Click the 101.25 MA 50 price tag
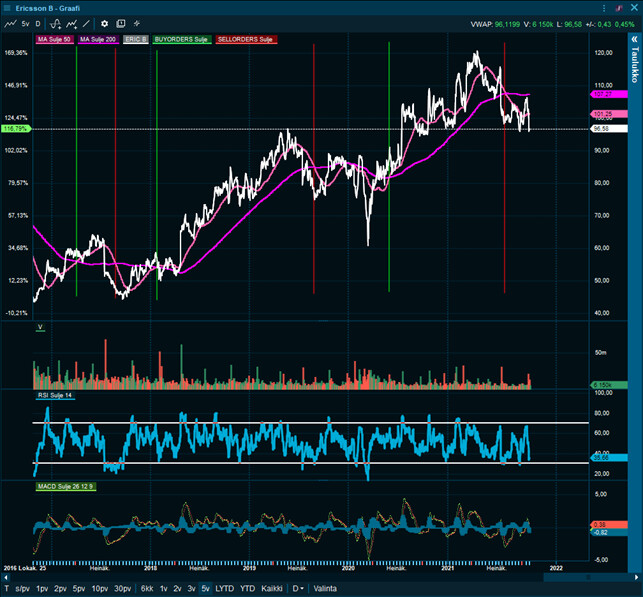Screen dimensions: 643x597 609,114
